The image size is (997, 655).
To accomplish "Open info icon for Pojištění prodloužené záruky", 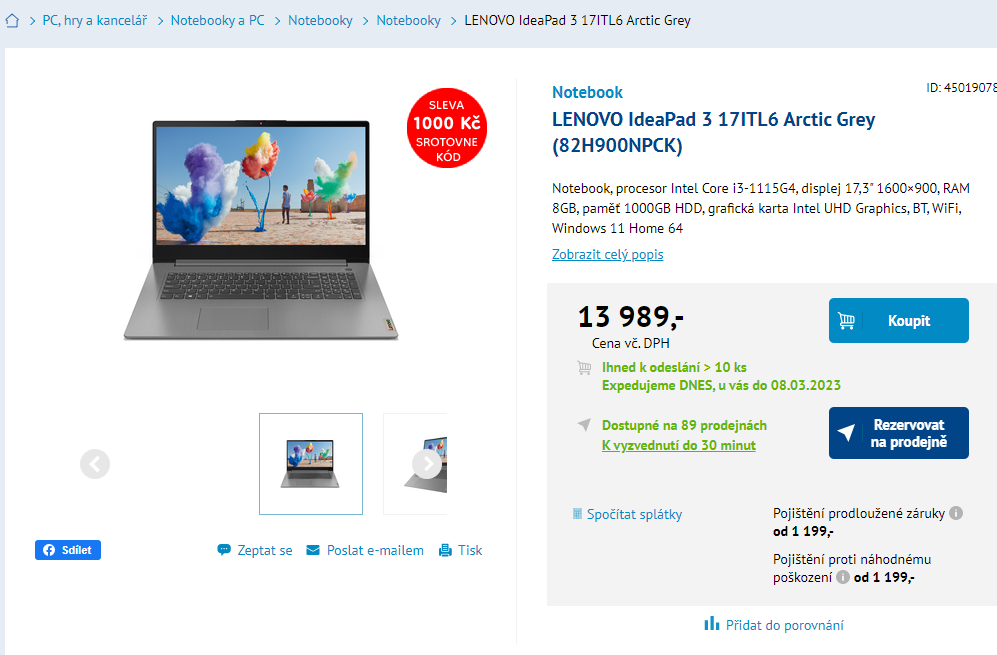I will click(x=956, y=513).
